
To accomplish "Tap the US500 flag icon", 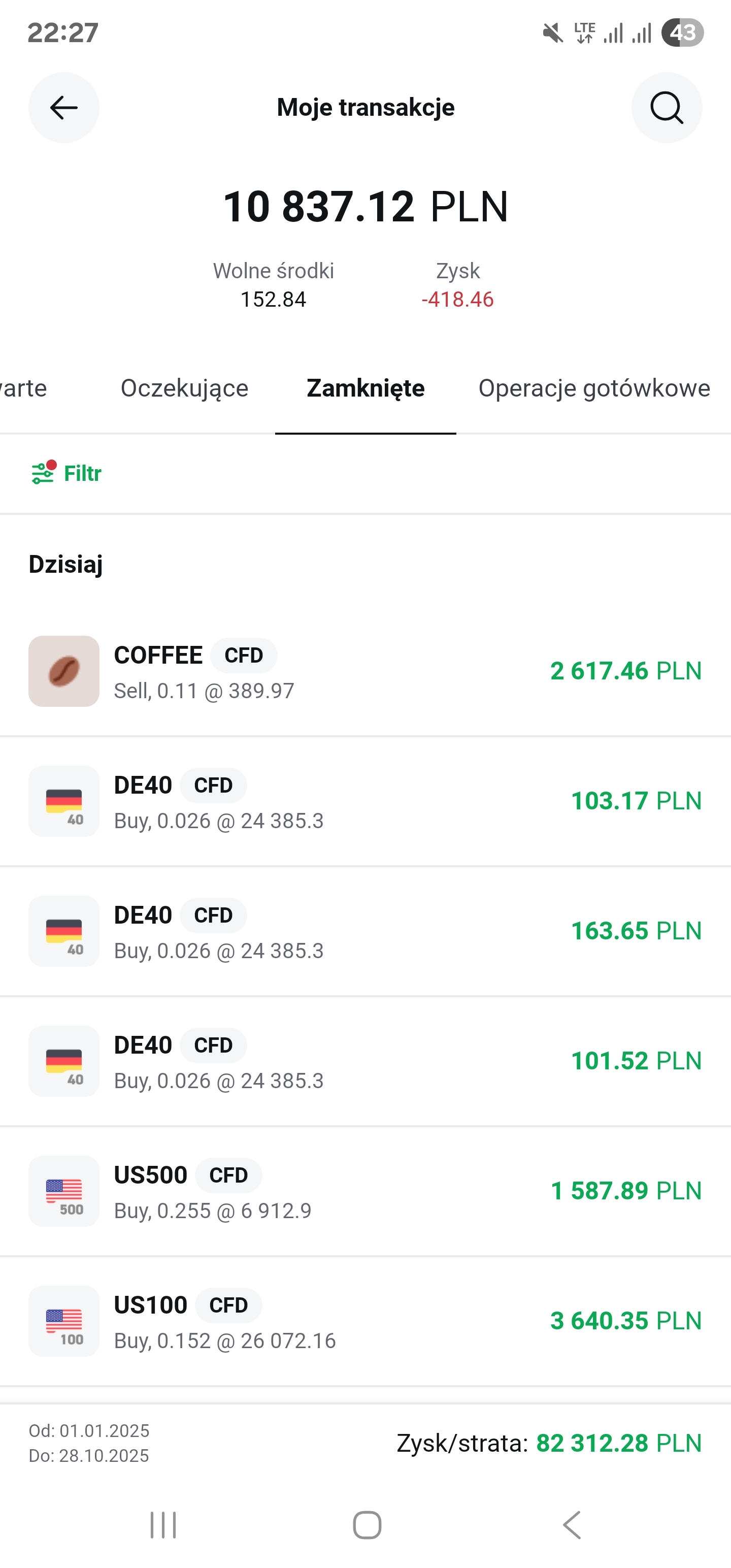I will pyautogui.click(x=64, y=1191).
